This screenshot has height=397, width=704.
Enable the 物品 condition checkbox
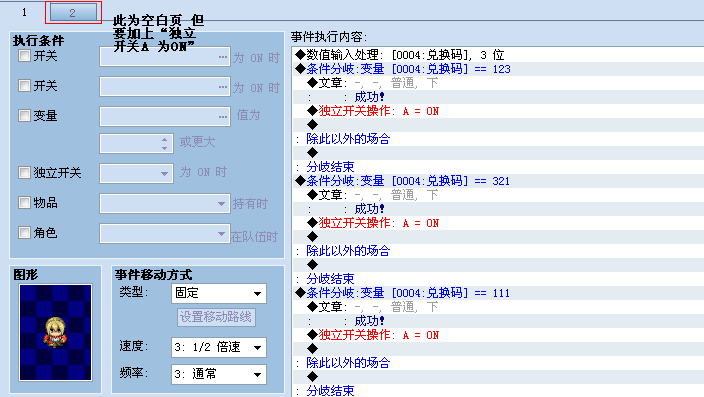(x=24, y=203)
